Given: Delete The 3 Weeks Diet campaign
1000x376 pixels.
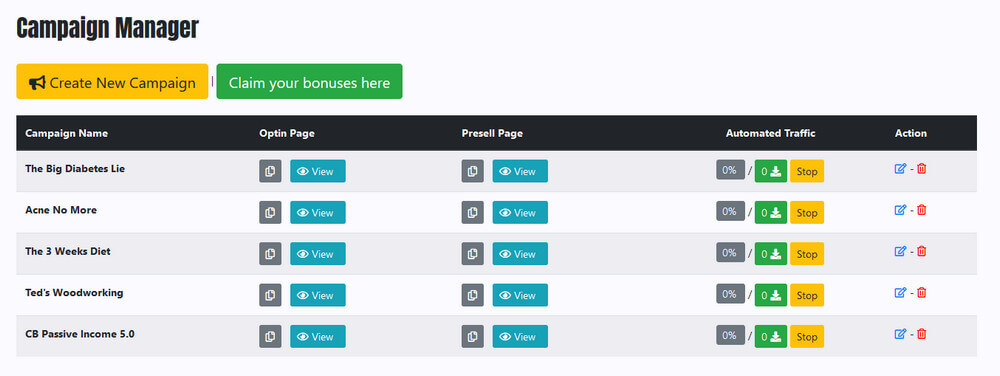Looking at the screenshot, I should click(922, 251).
